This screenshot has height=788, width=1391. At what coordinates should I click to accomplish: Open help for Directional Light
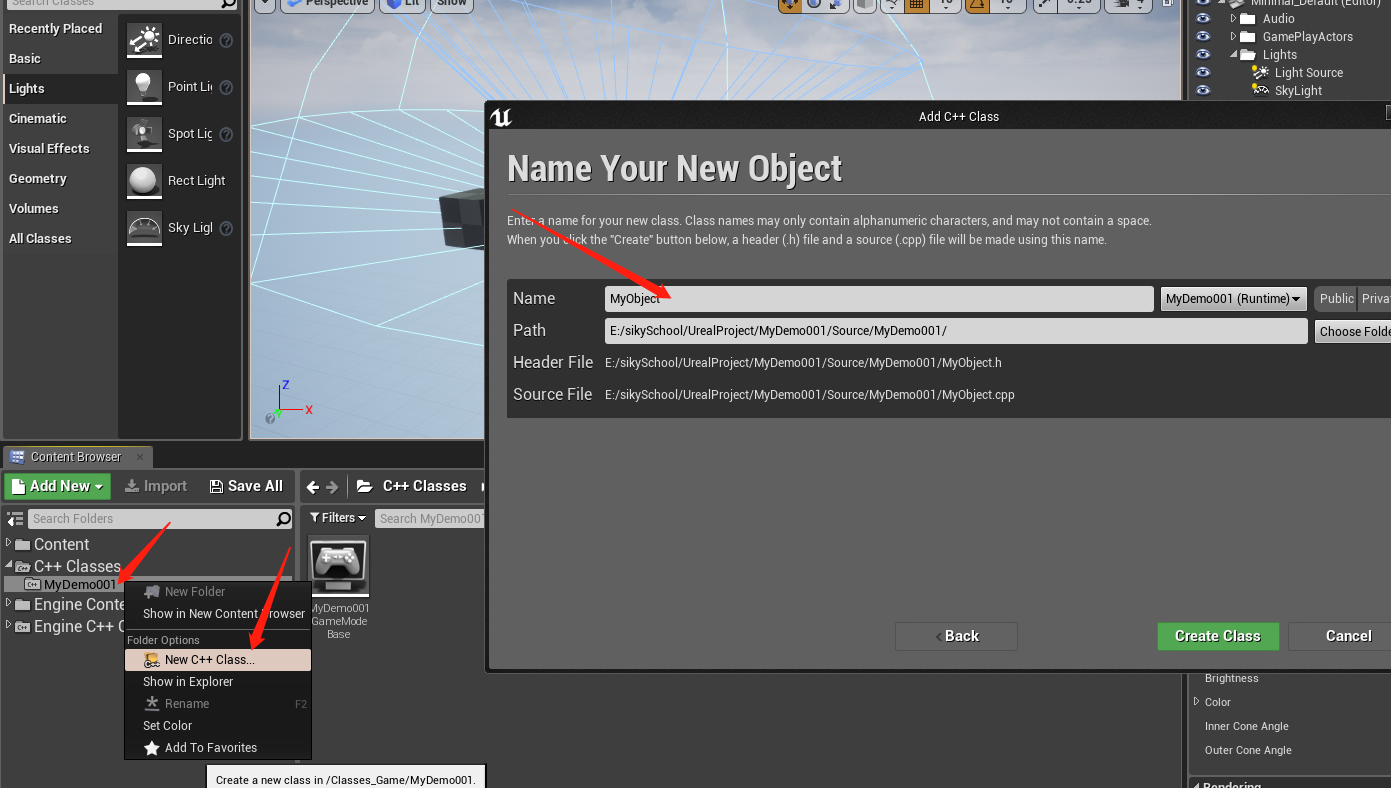tap(226, 41)
